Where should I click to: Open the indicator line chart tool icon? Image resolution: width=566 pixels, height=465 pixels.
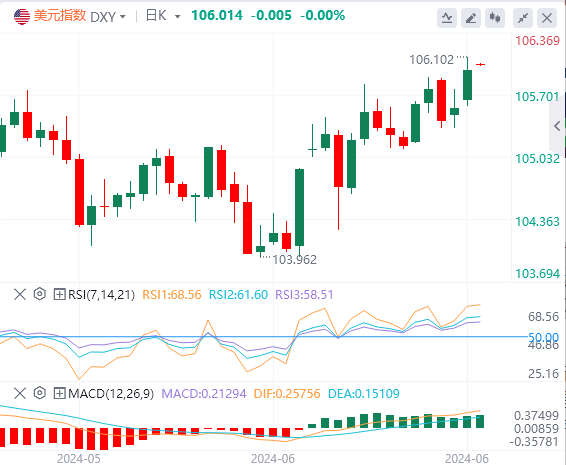pyautogui.click(x=447, y=17)
